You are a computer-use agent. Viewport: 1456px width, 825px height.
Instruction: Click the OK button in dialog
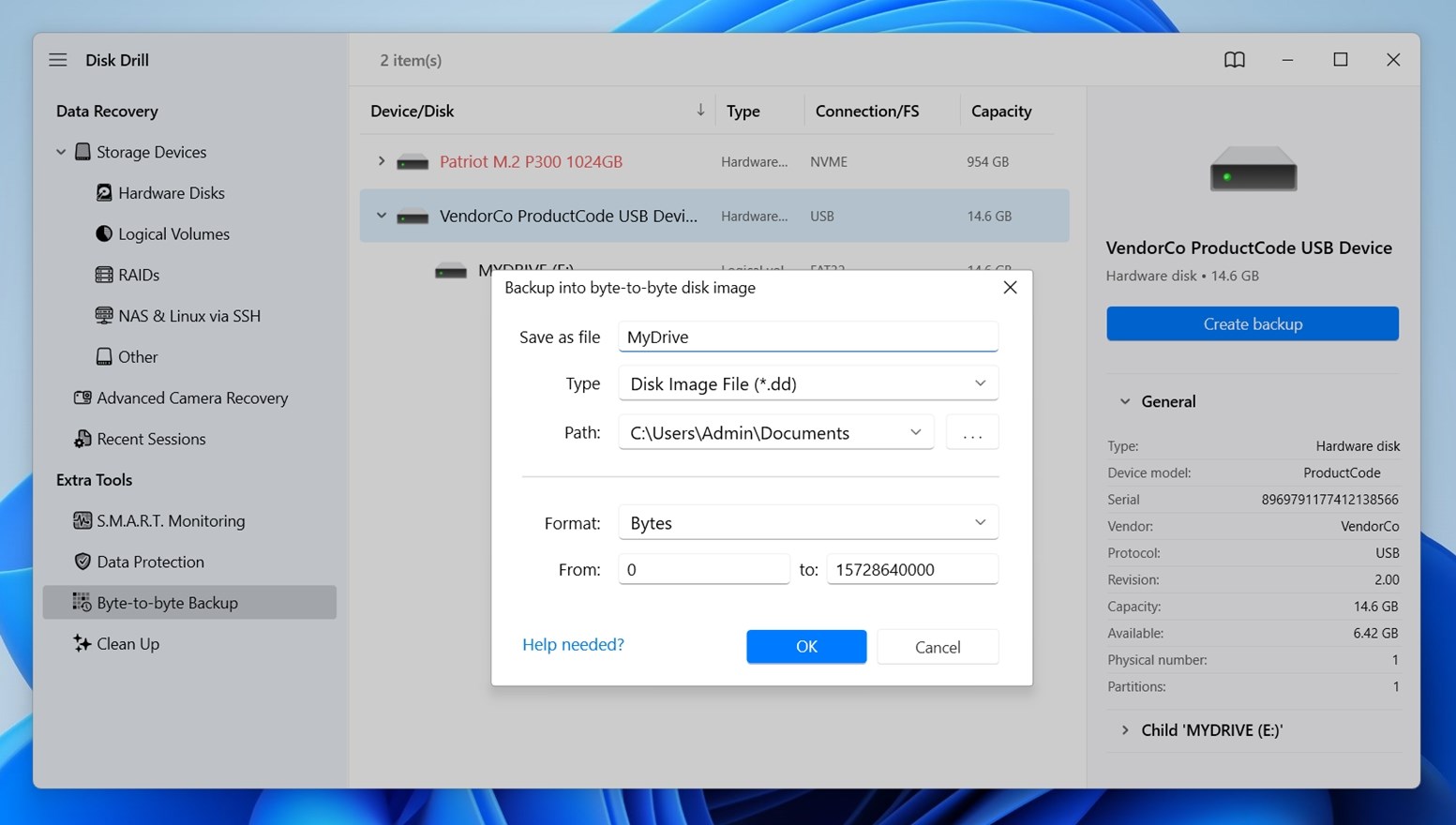coord(806,647)
